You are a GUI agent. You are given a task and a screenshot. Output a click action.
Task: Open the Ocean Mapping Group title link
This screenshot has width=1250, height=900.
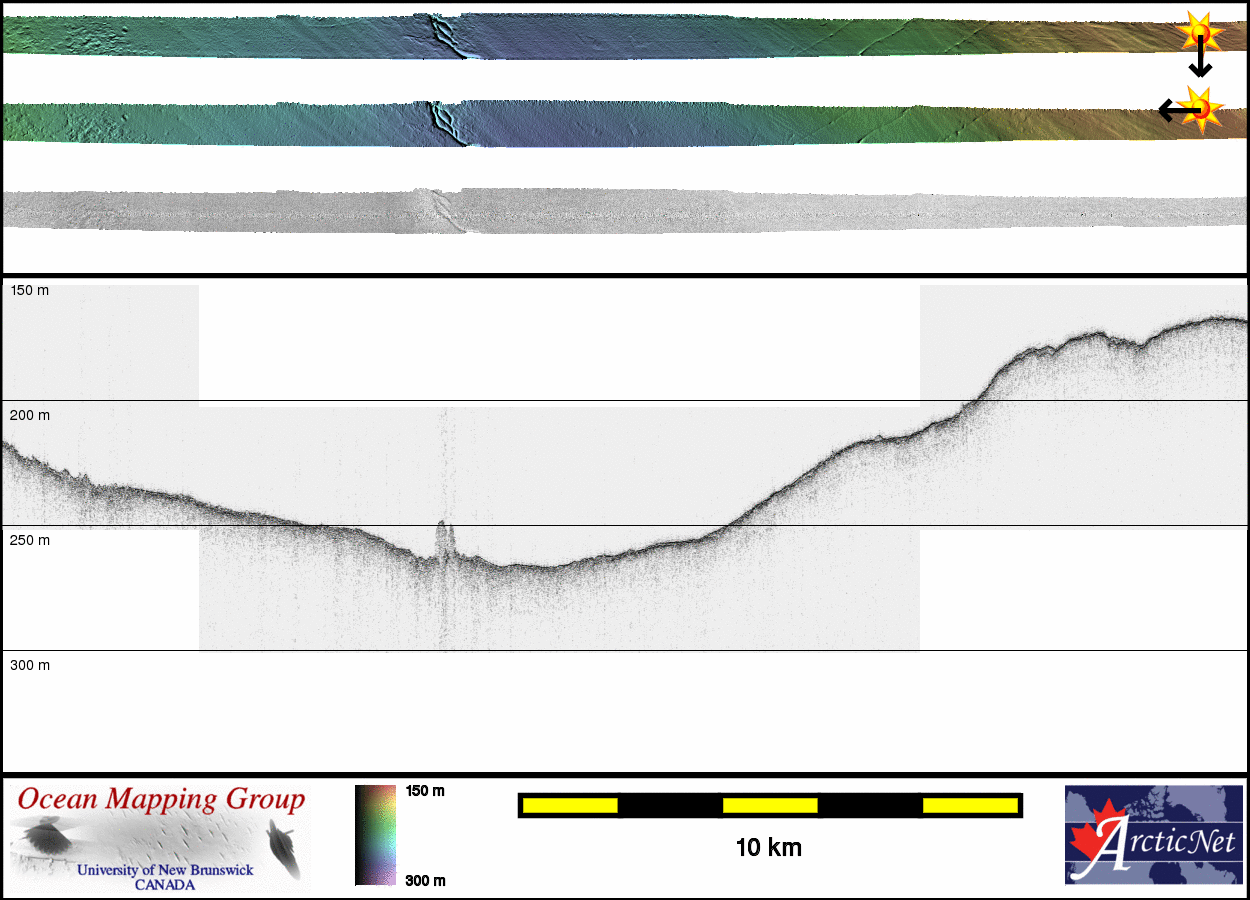[162, 800]
